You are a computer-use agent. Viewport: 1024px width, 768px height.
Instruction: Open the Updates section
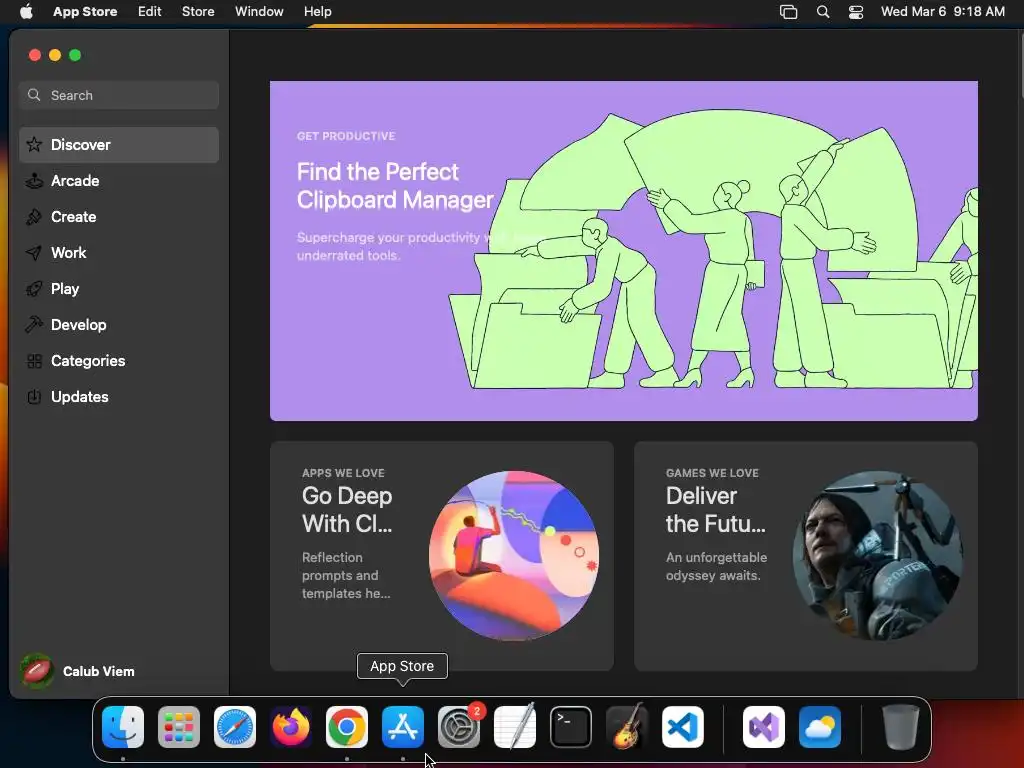(119, 396)
